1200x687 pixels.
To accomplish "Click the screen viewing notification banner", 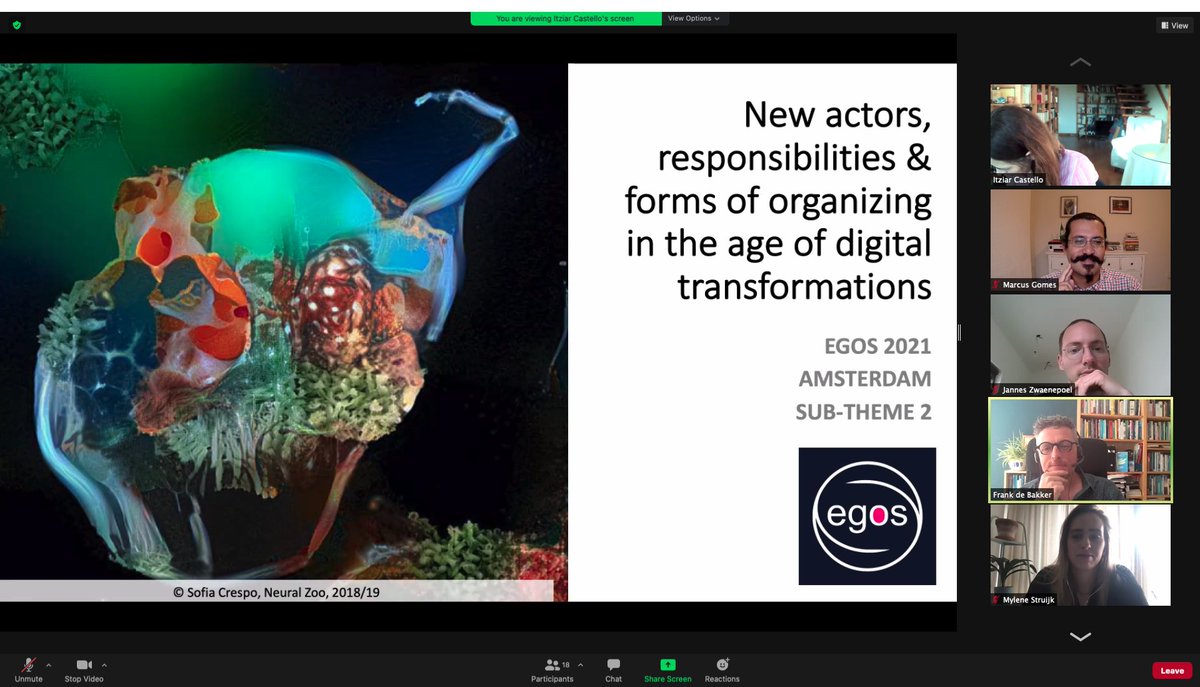I will [566, 18].
